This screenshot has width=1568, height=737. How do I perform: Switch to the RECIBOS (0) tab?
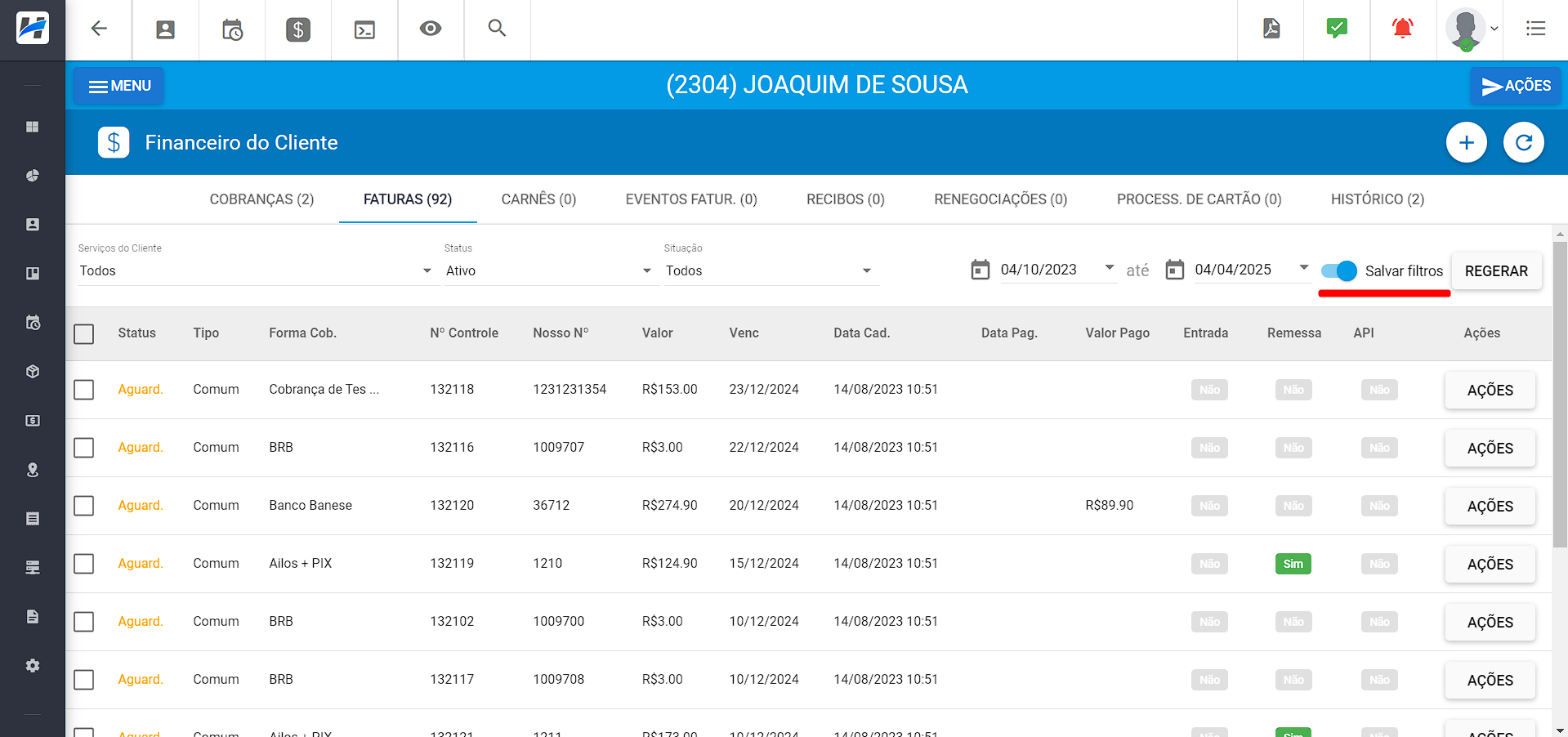click(846, 199)
